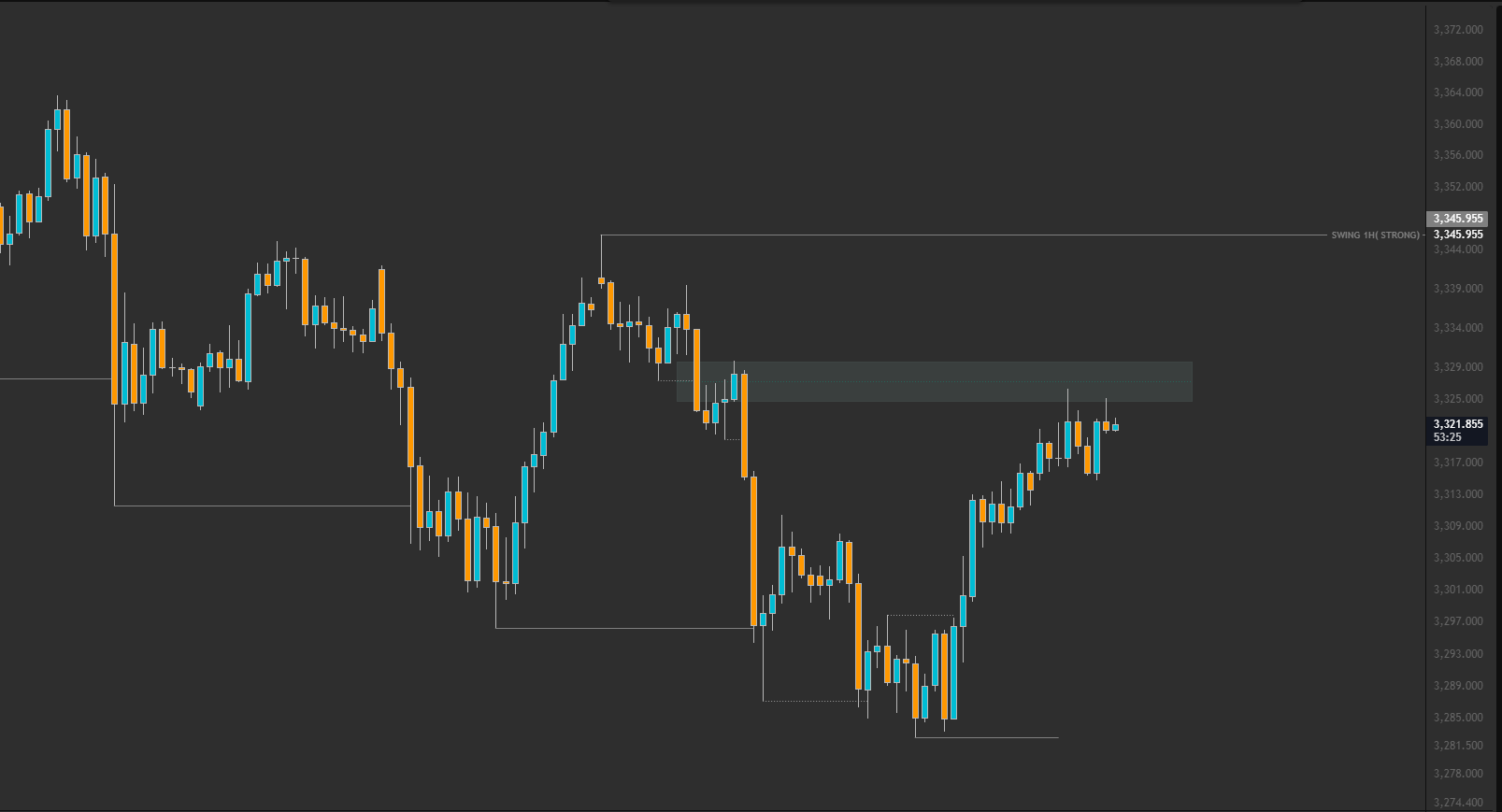Select the gray highlighted 3,345.955 price tag

(x=1458, y=219)
